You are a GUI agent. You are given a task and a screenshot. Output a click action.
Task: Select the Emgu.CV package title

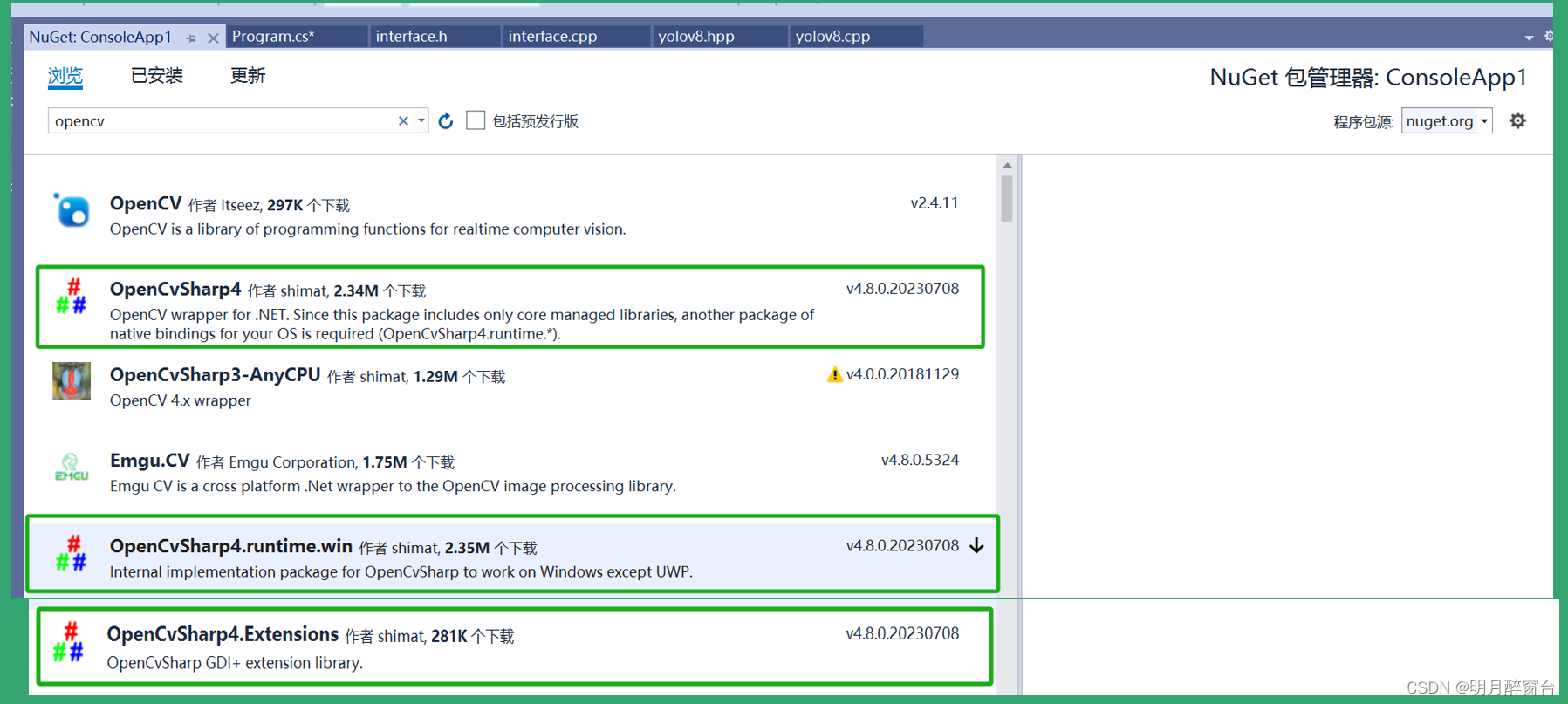point(150,461)
